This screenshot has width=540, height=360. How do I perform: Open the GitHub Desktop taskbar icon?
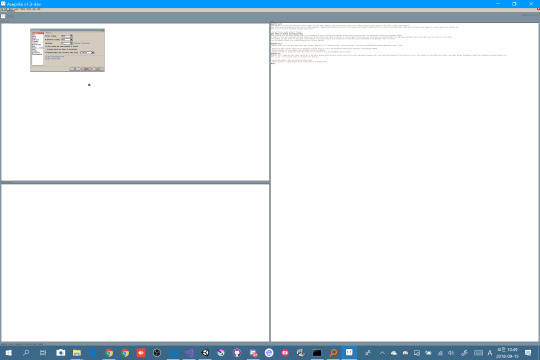click(237, 353)
